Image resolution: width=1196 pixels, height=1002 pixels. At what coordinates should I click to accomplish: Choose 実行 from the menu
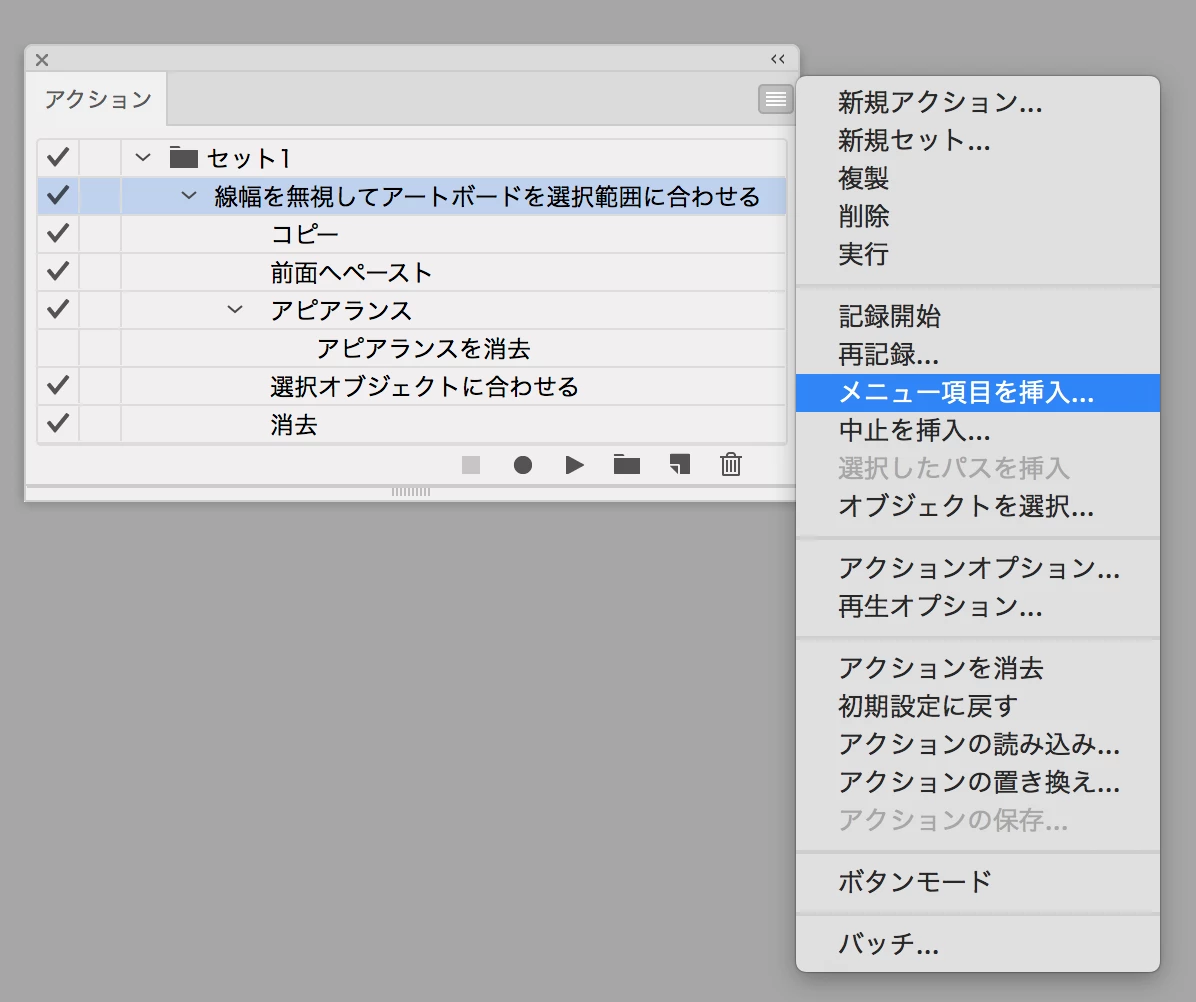pyautogui.click(x=978, y=254)
